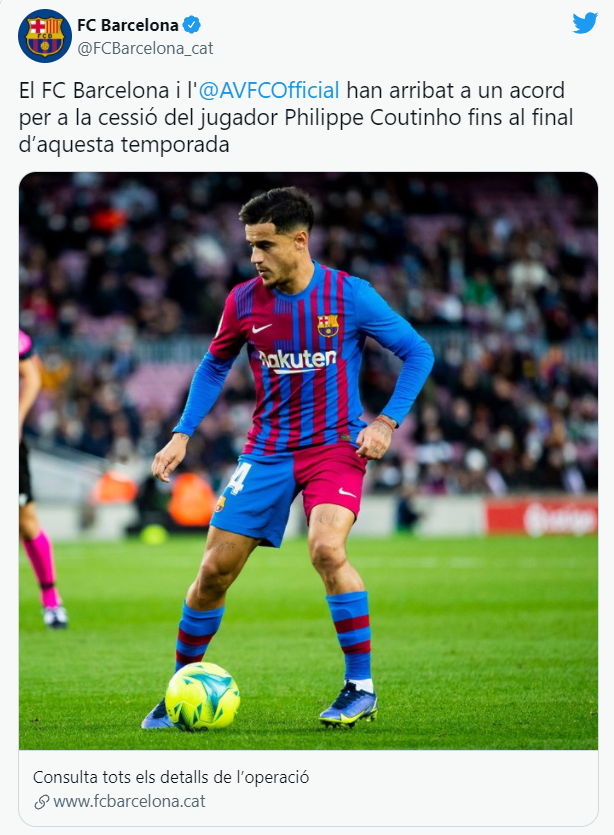614x835 pixels.
Task: Click the tweet text mentioning Philippe Coutinho
Action: point(296,117)
